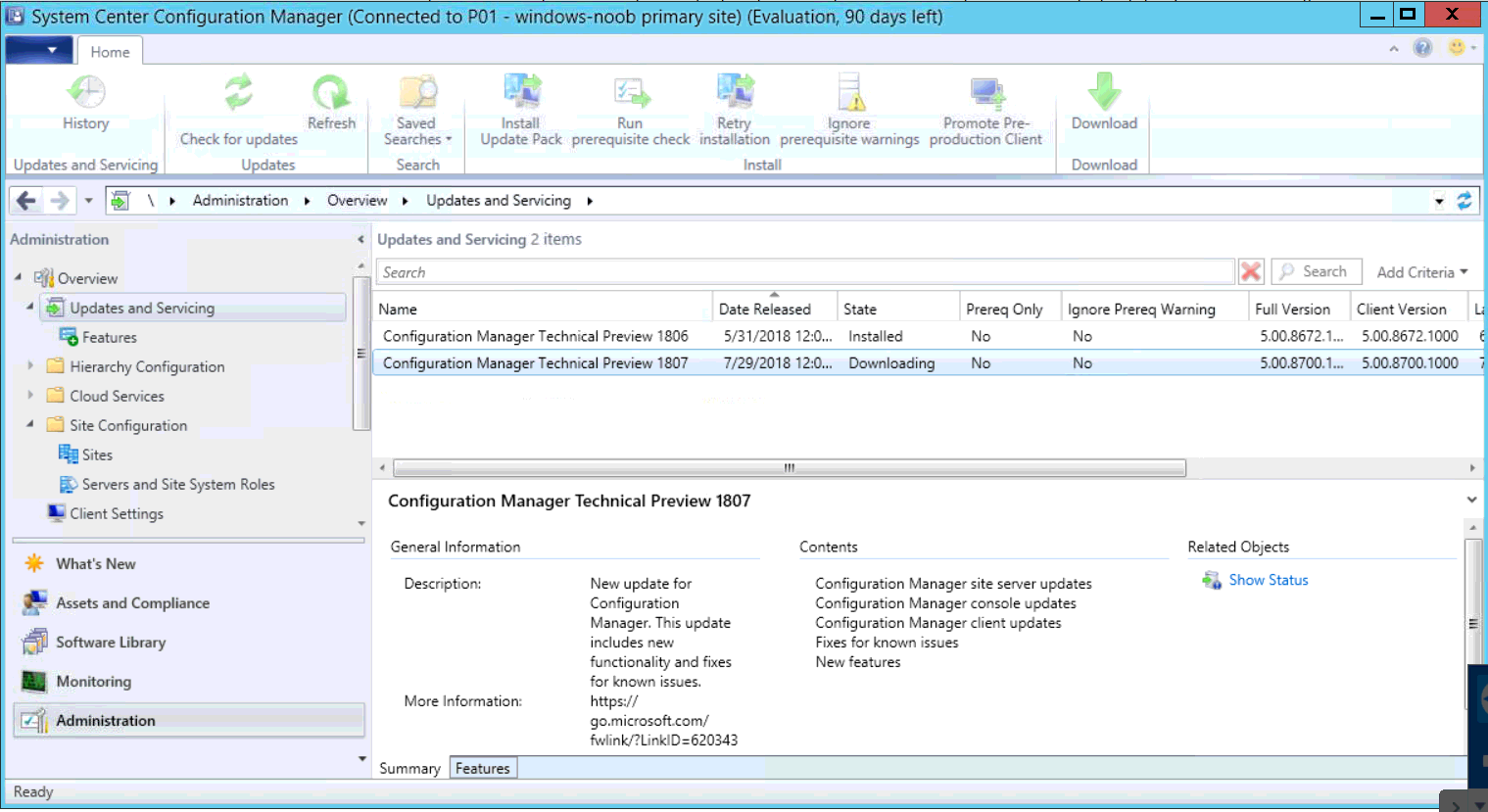This screenshot has width=1488, height=812.
Task: Click Overview in the breadcrumb
Action: (x=357, y=201)
